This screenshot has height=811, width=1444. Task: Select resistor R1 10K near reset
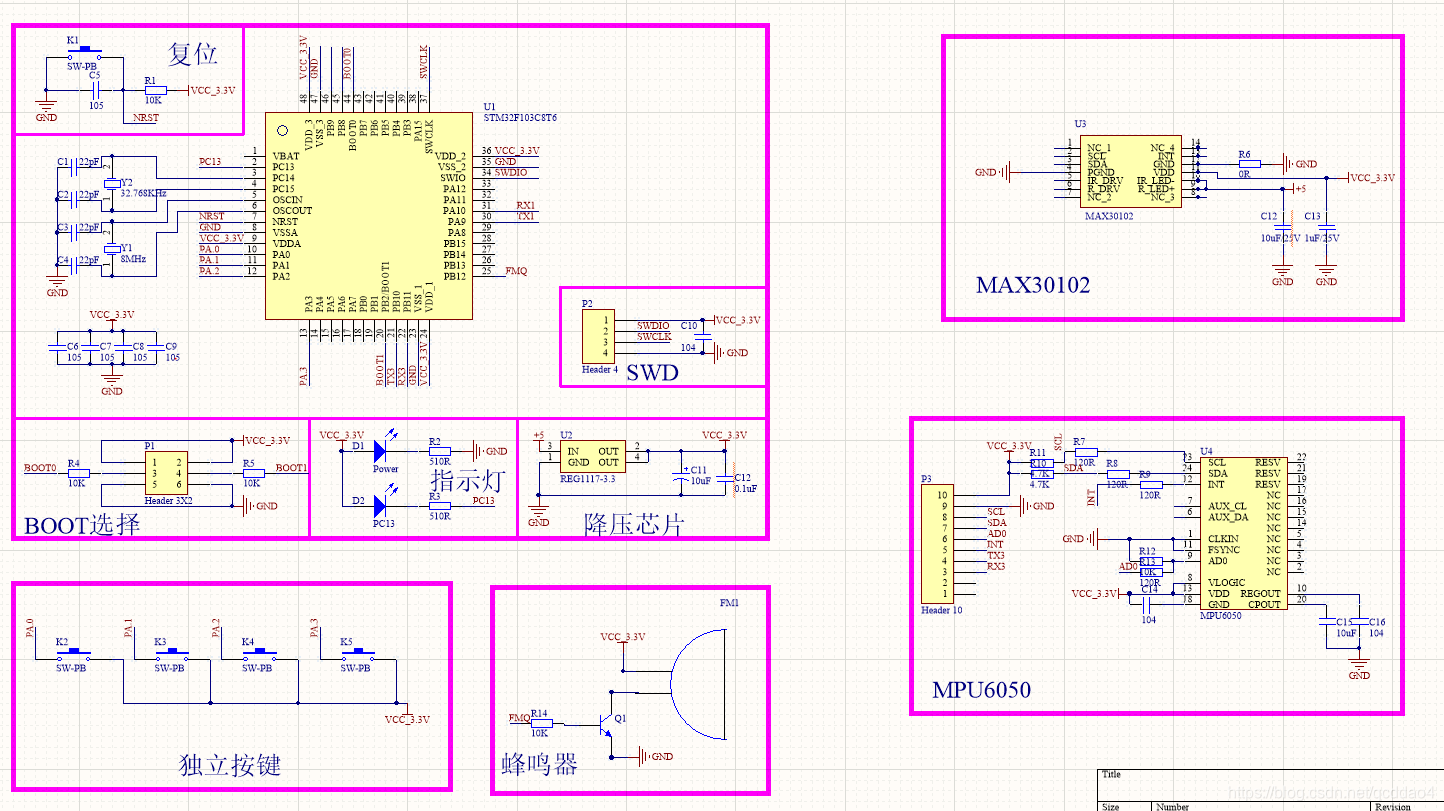tap(155, 89)
